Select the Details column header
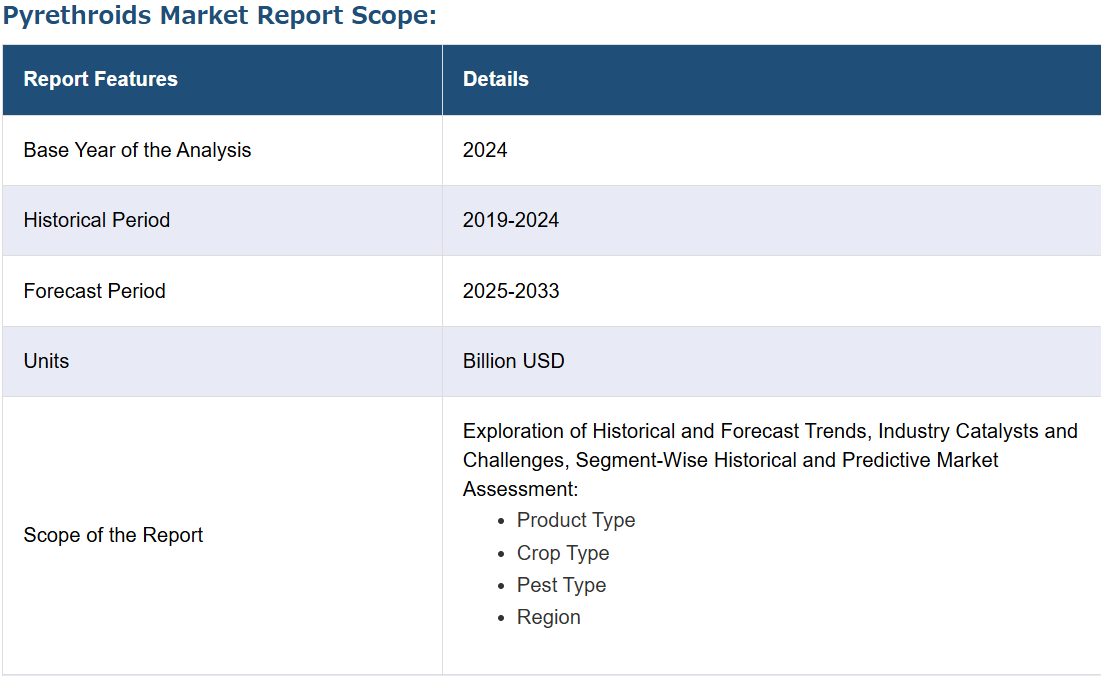Screen dimensions: 1101x676 [x=496, y=79]
